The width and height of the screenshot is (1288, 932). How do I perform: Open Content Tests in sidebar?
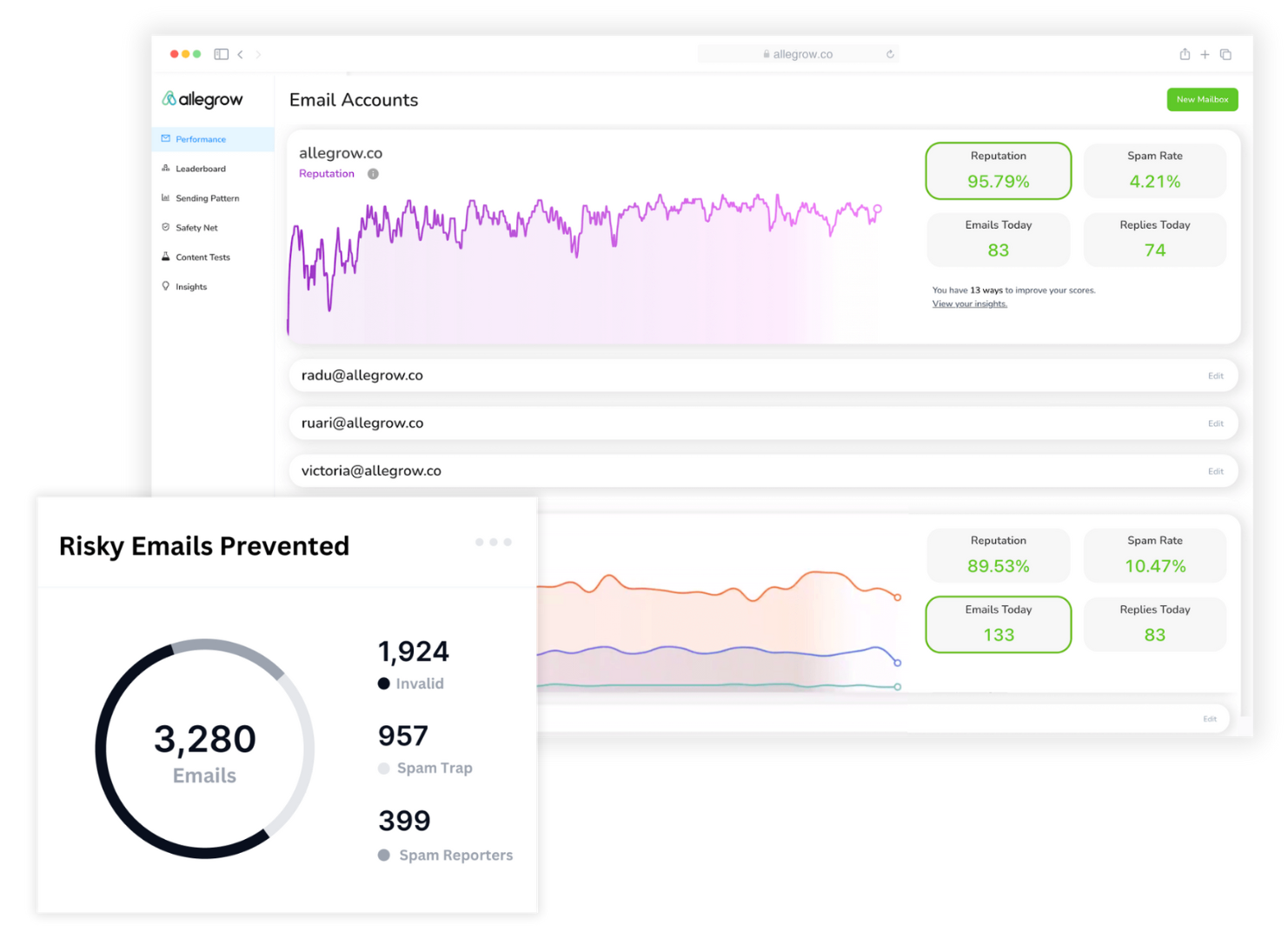click(x=202, y=257)
